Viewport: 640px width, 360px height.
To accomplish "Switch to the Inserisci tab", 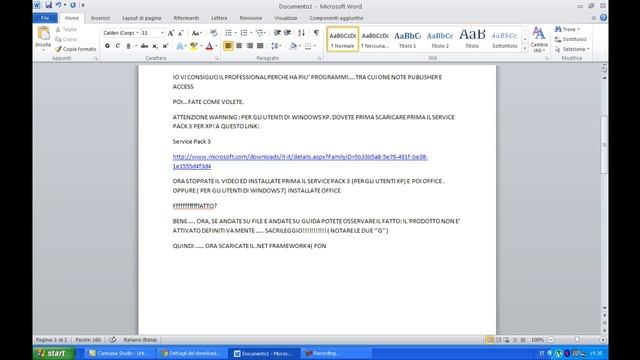I will tap(100, 18).
